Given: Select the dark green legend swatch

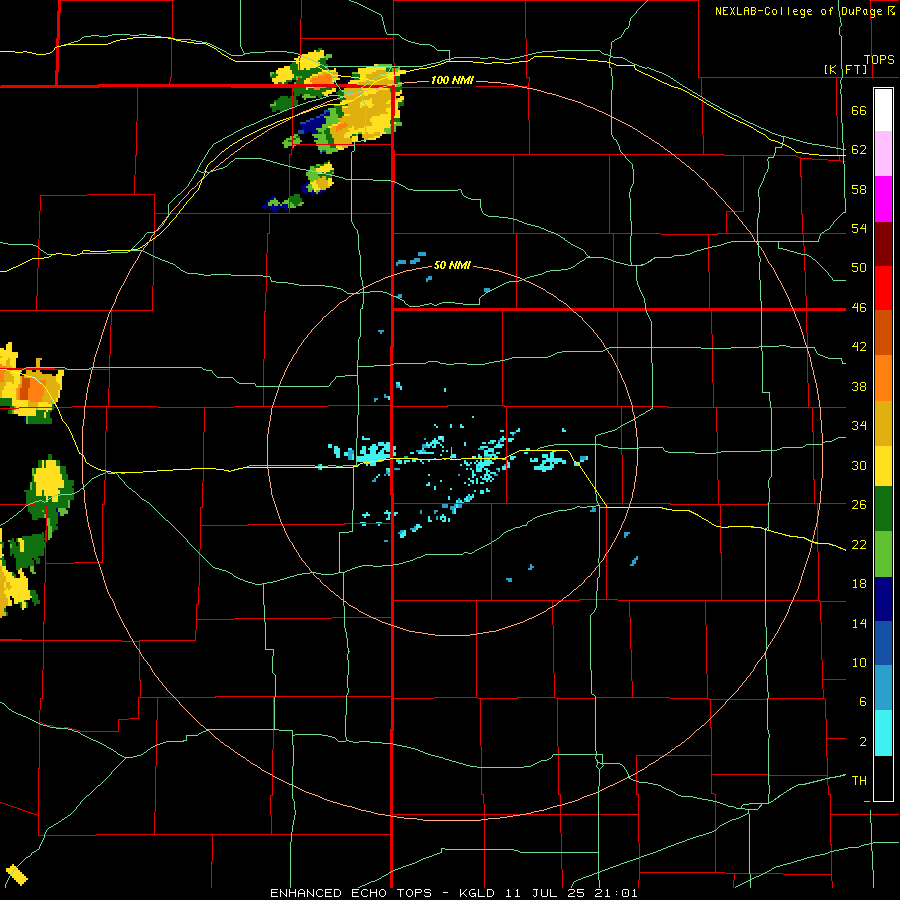Looking at the screenshot, I should [x=883, y=509].
